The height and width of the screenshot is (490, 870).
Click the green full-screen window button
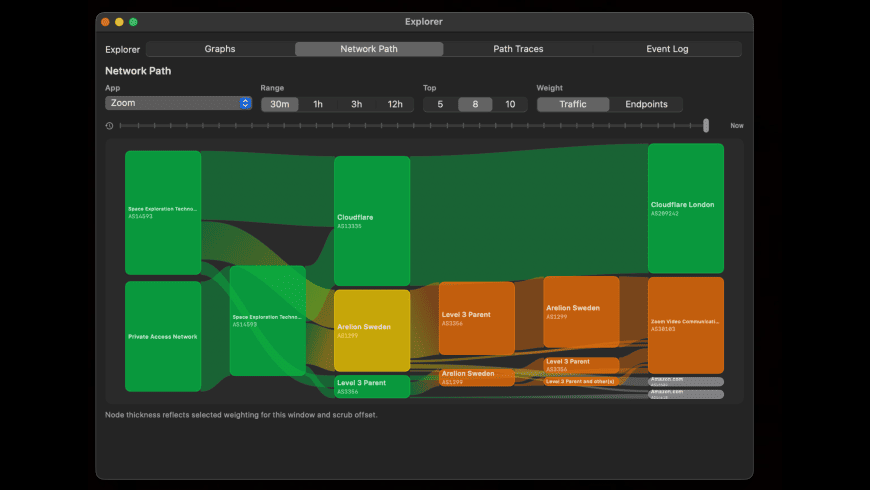[133, 22]
